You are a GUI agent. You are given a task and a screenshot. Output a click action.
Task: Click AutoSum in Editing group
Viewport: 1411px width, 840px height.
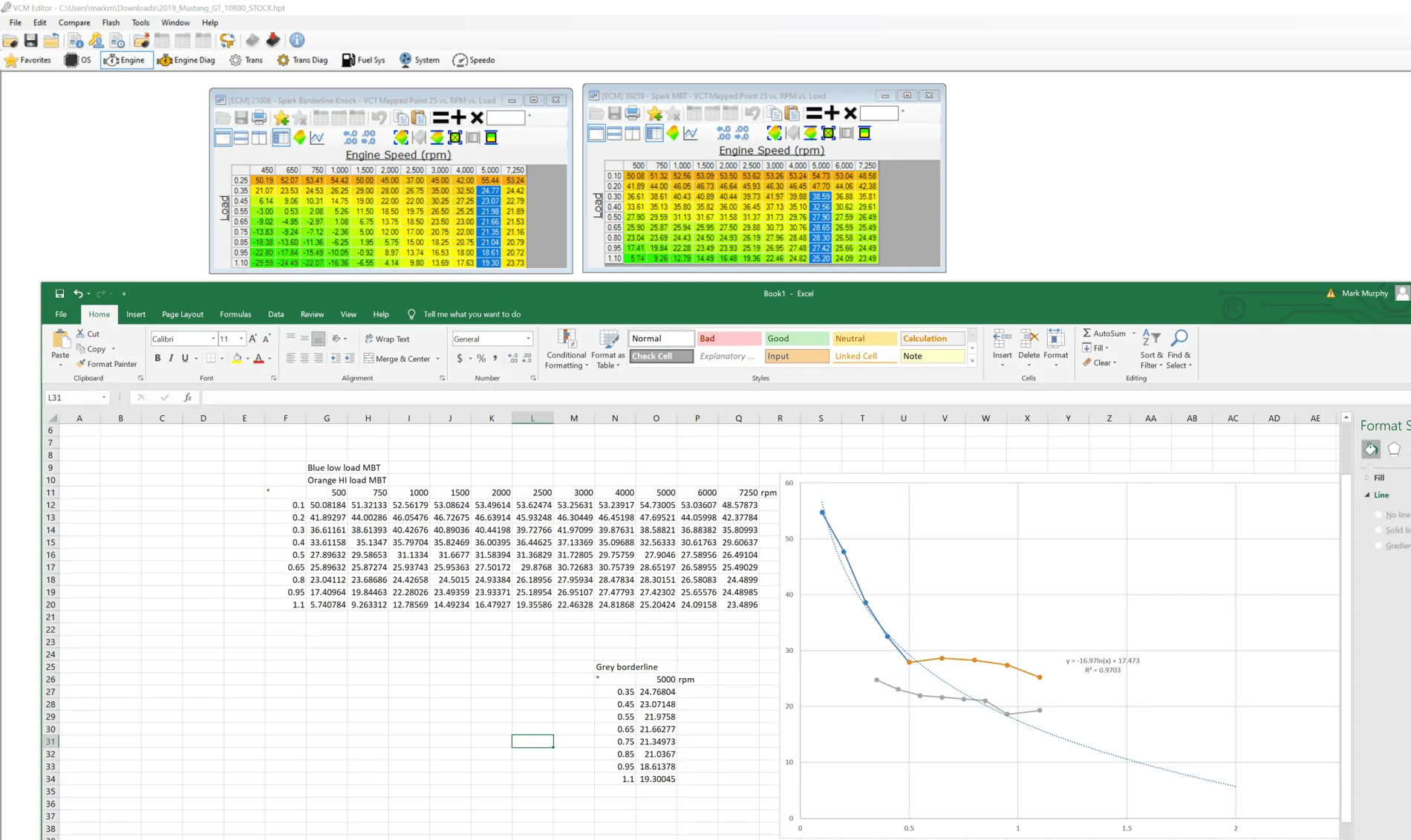[1104, 333]
